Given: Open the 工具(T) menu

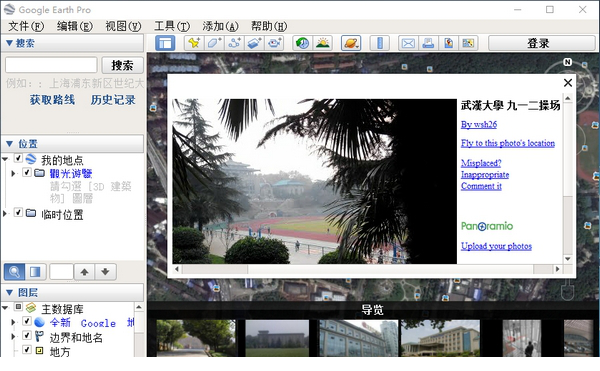Looking at the screenshot, I should pyautogui.click(x=172, y=26).
